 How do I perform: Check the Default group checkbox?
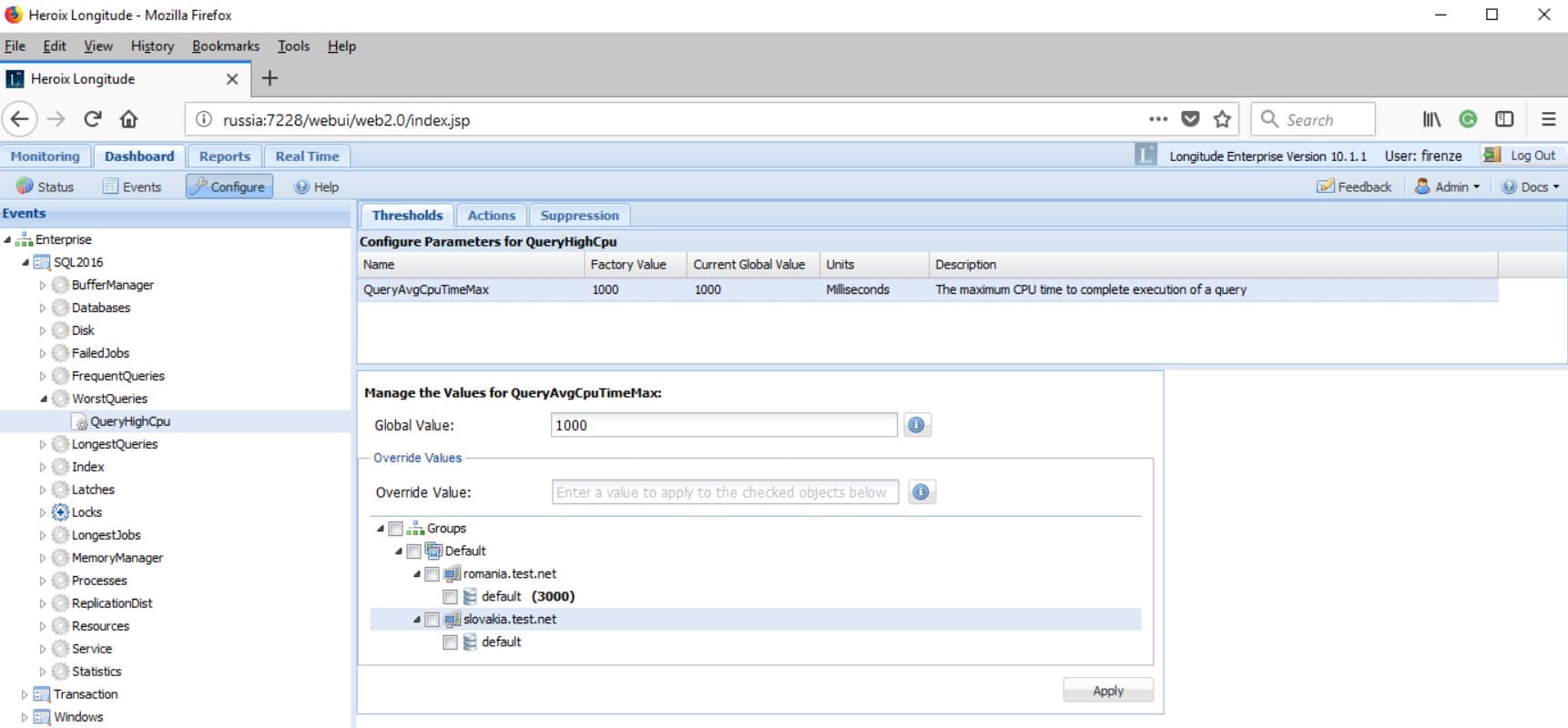pyautogui.click(x=413, y=551)
